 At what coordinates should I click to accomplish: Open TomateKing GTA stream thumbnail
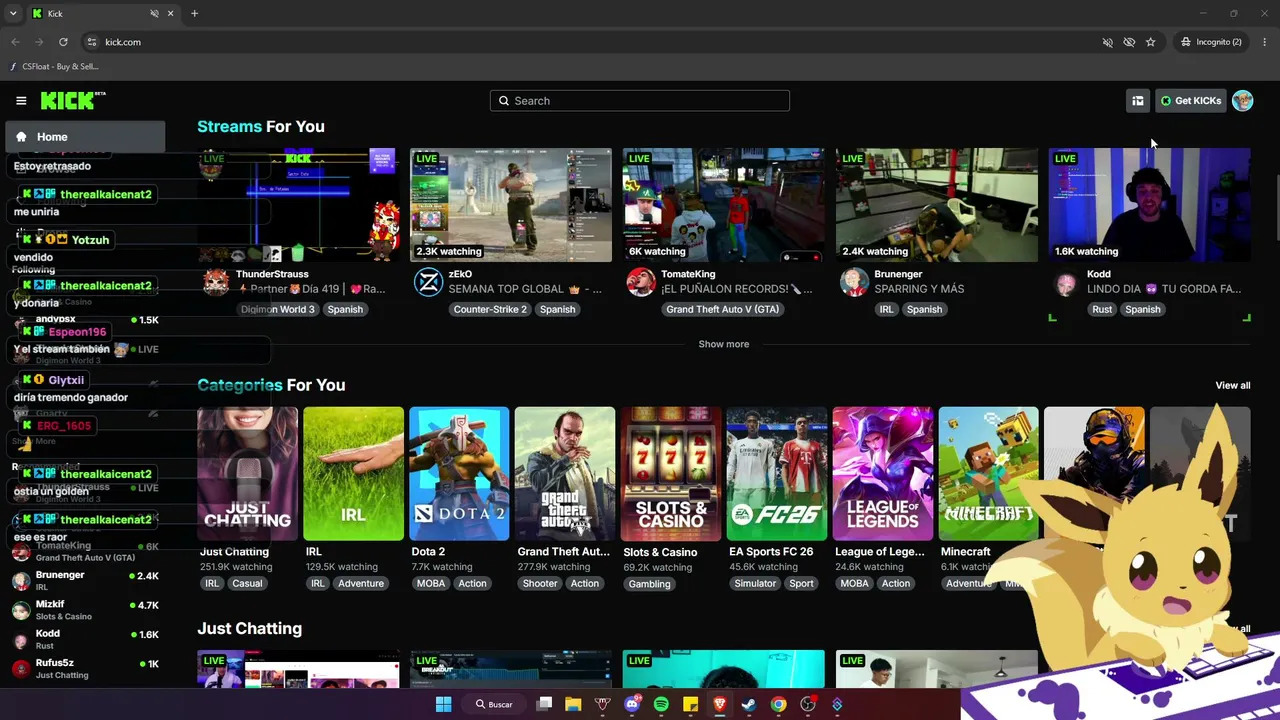tap(724, 205)
